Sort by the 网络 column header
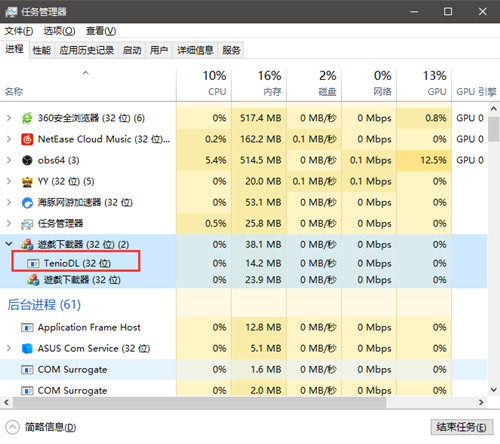The height and width of the screenshot is (444, 500). 369,84
